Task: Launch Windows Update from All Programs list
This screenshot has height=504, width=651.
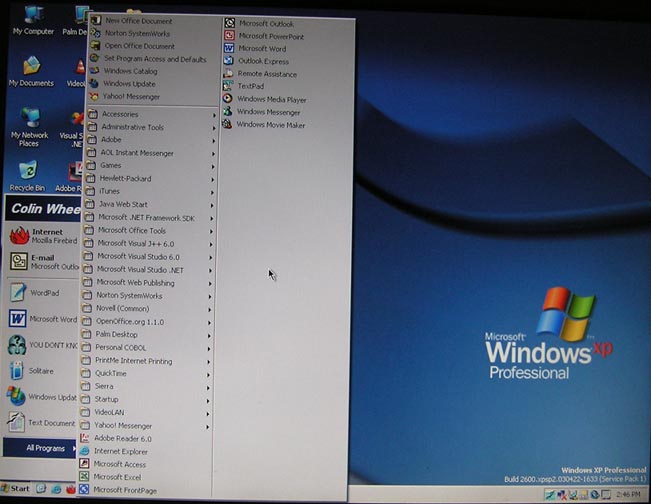Action: pos(123,83)
